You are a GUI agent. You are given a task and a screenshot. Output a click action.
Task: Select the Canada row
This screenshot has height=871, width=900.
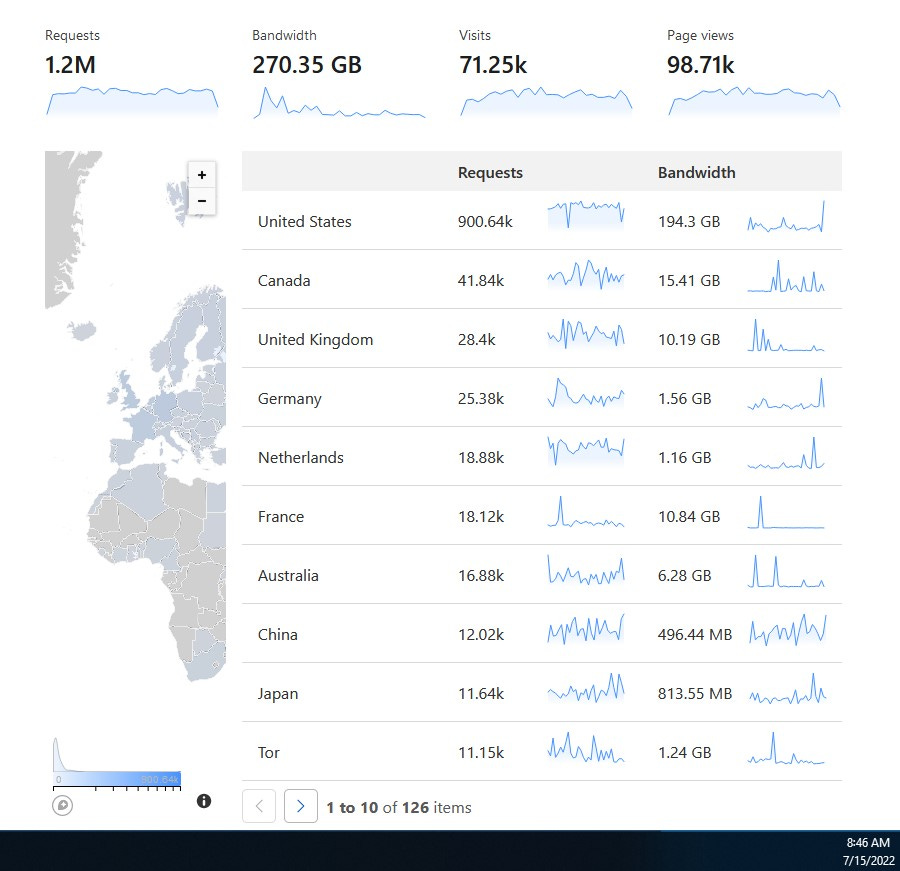[x=542, y=280]
